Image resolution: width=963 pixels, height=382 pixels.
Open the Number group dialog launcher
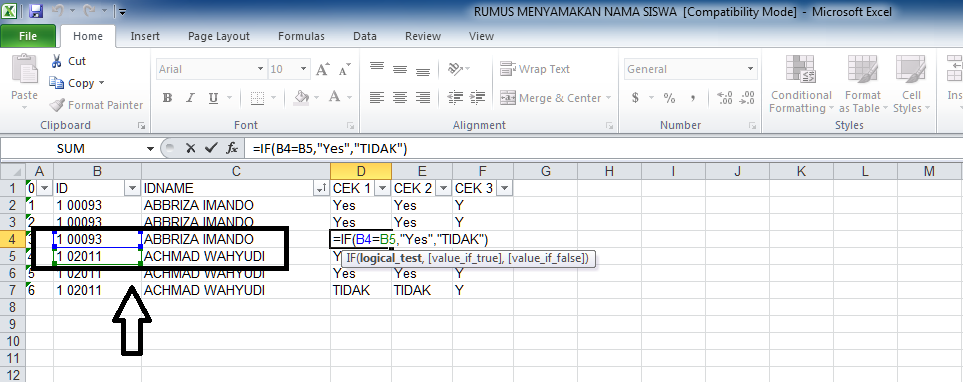point(752,126)
